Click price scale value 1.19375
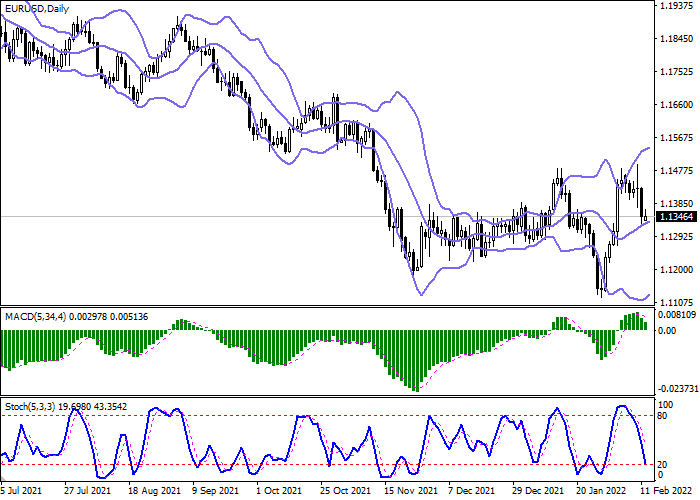Viewport: 700px width, 500px height. [677, 6]
